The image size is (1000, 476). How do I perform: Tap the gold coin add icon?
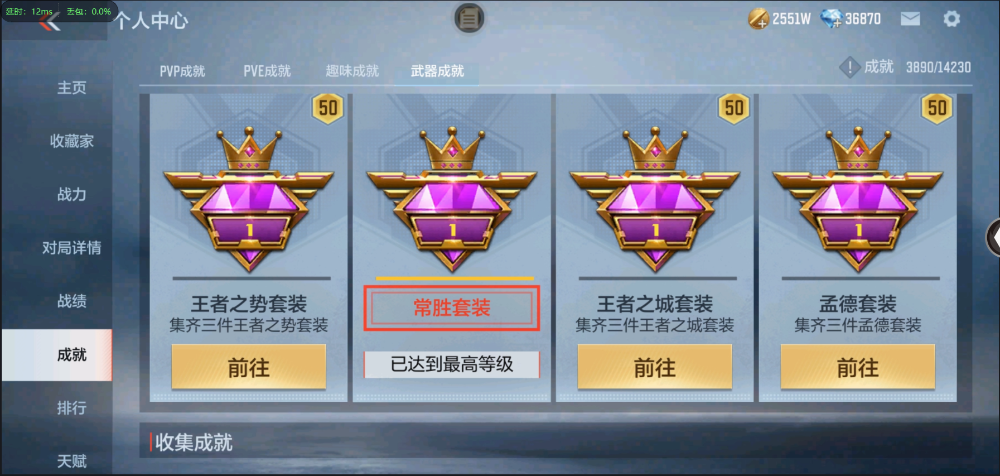point(758,19)
